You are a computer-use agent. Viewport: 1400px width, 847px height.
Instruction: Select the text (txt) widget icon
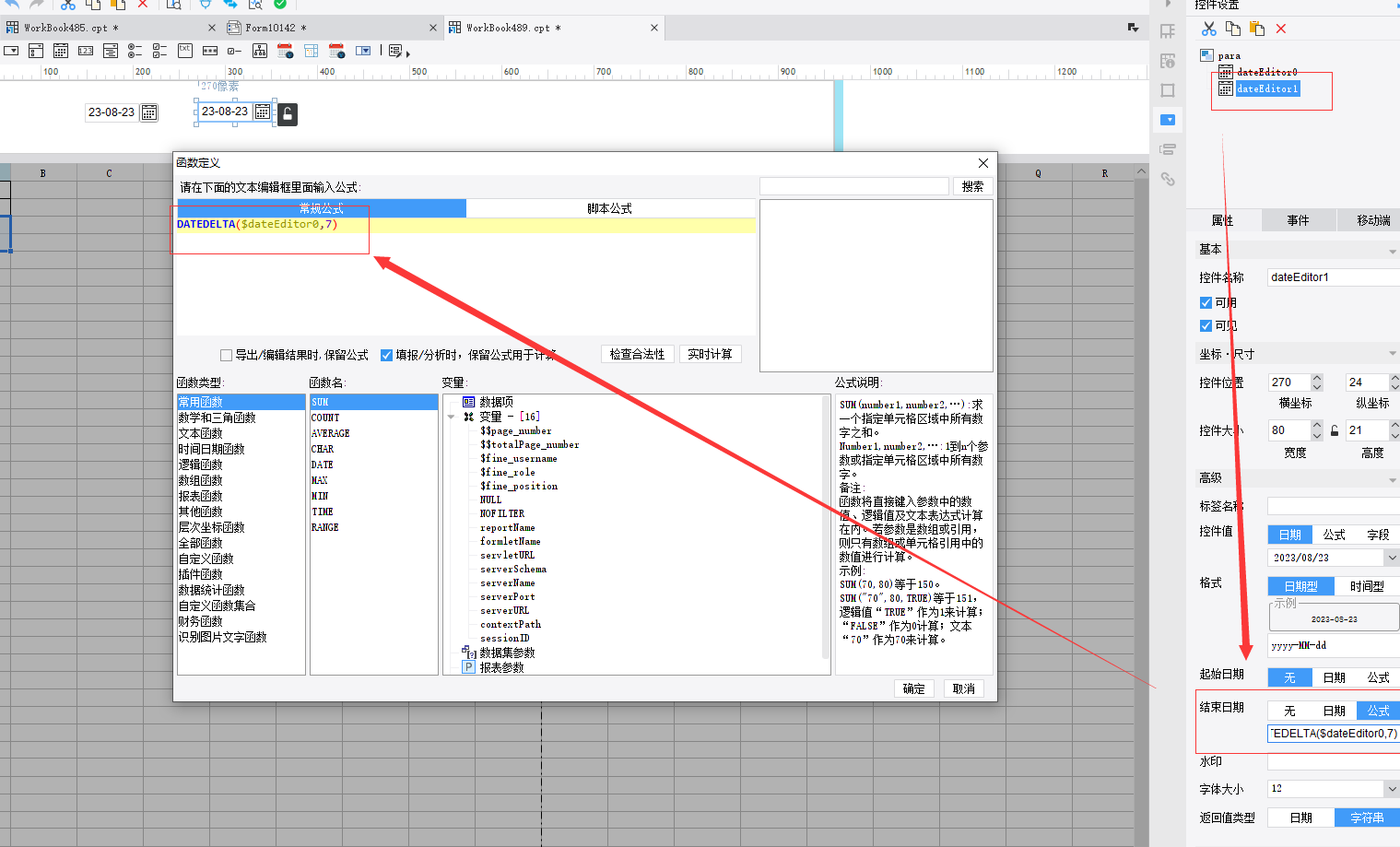[x=185, y=51]
